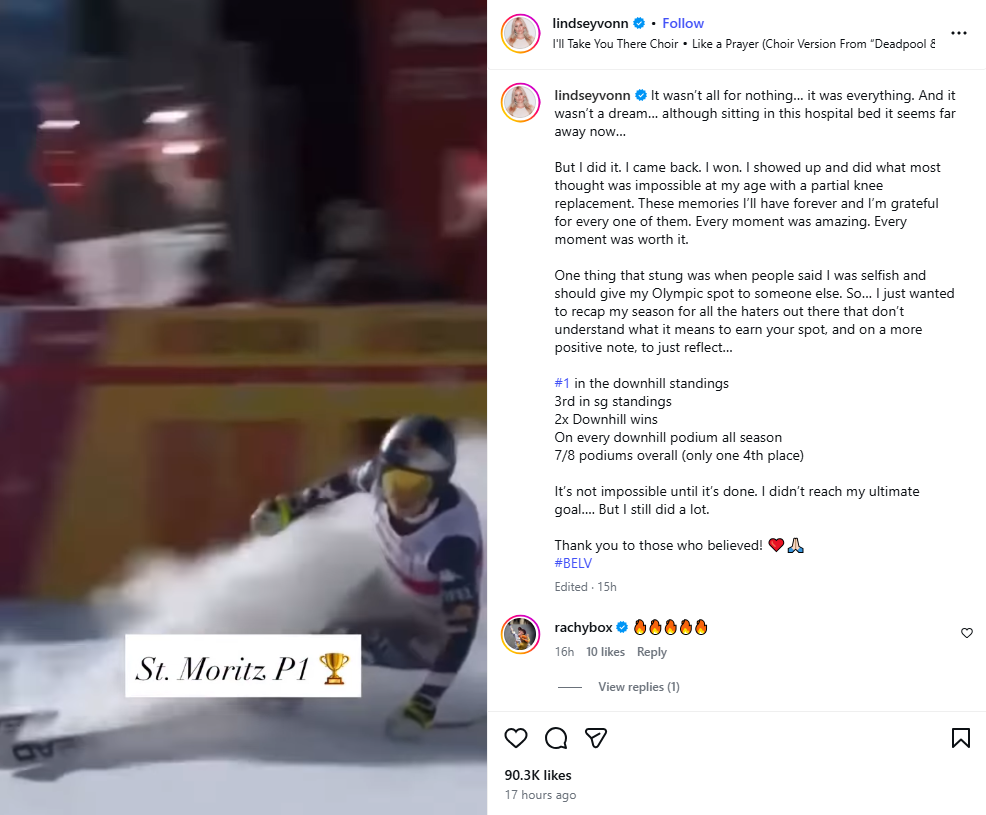This screenshot has width=986, height=815.
Task: Open rachybox username link
Action: pos(583,627)
